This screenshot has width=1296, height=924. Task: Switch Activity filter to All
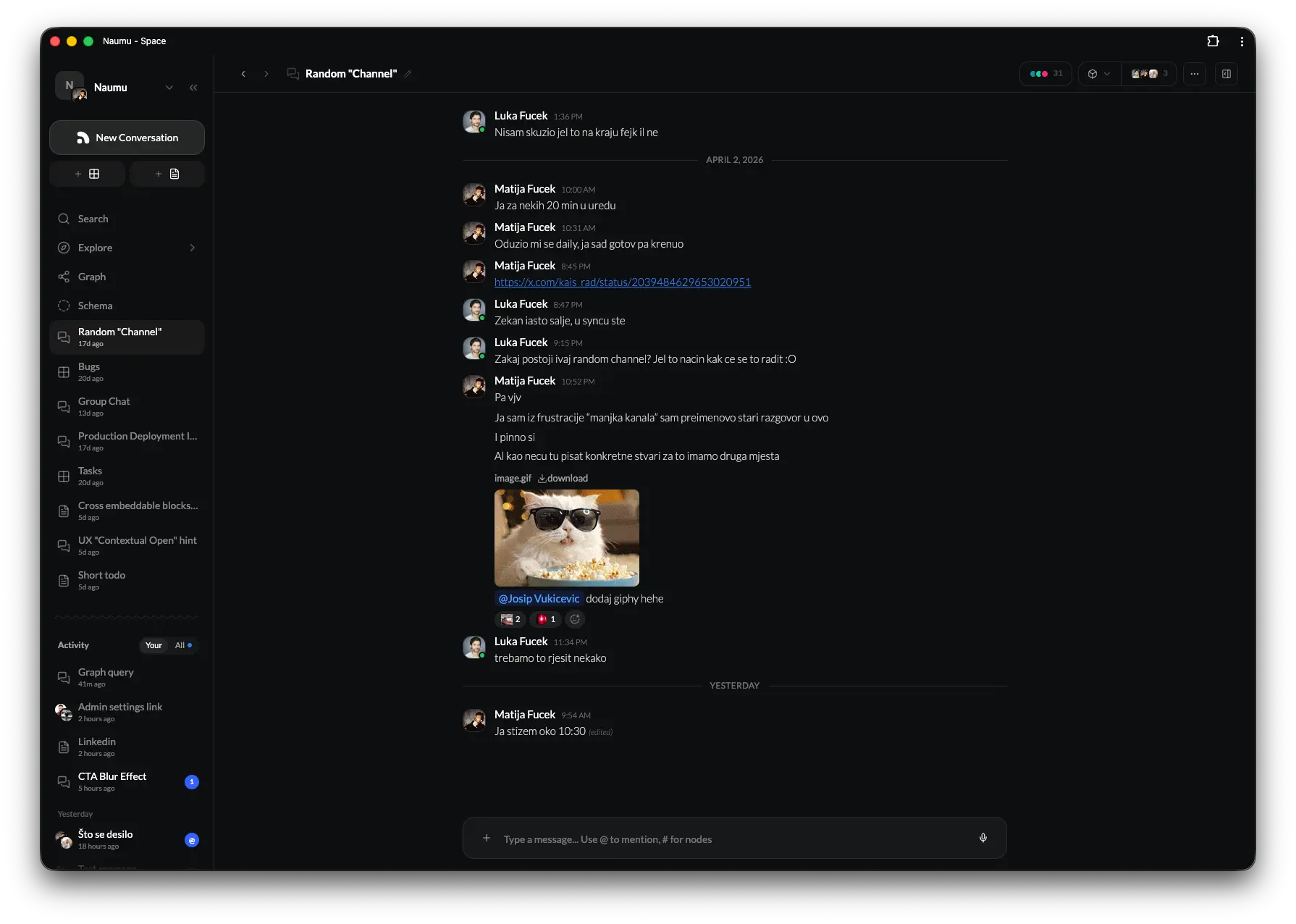[183, 645]
